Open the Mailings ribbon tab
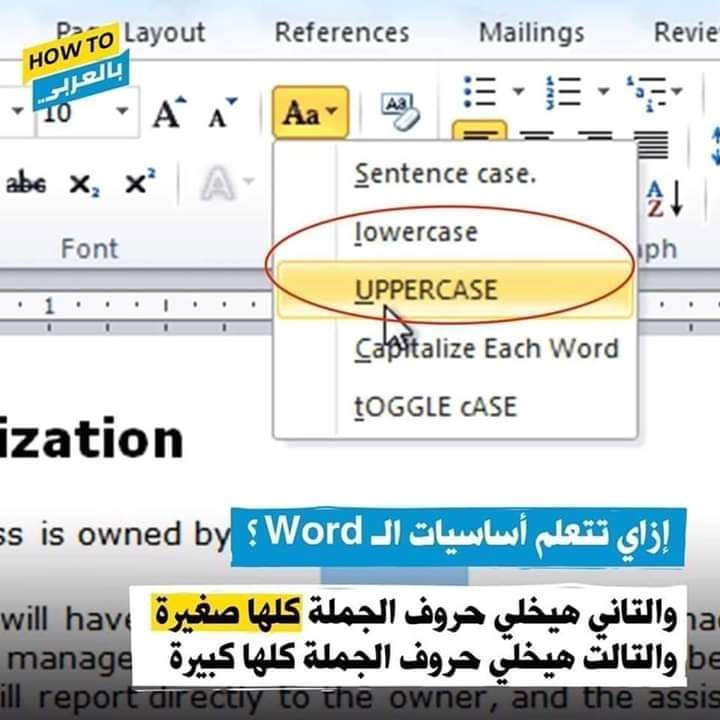This screenshot has width=720, height=720. (531, 32)
